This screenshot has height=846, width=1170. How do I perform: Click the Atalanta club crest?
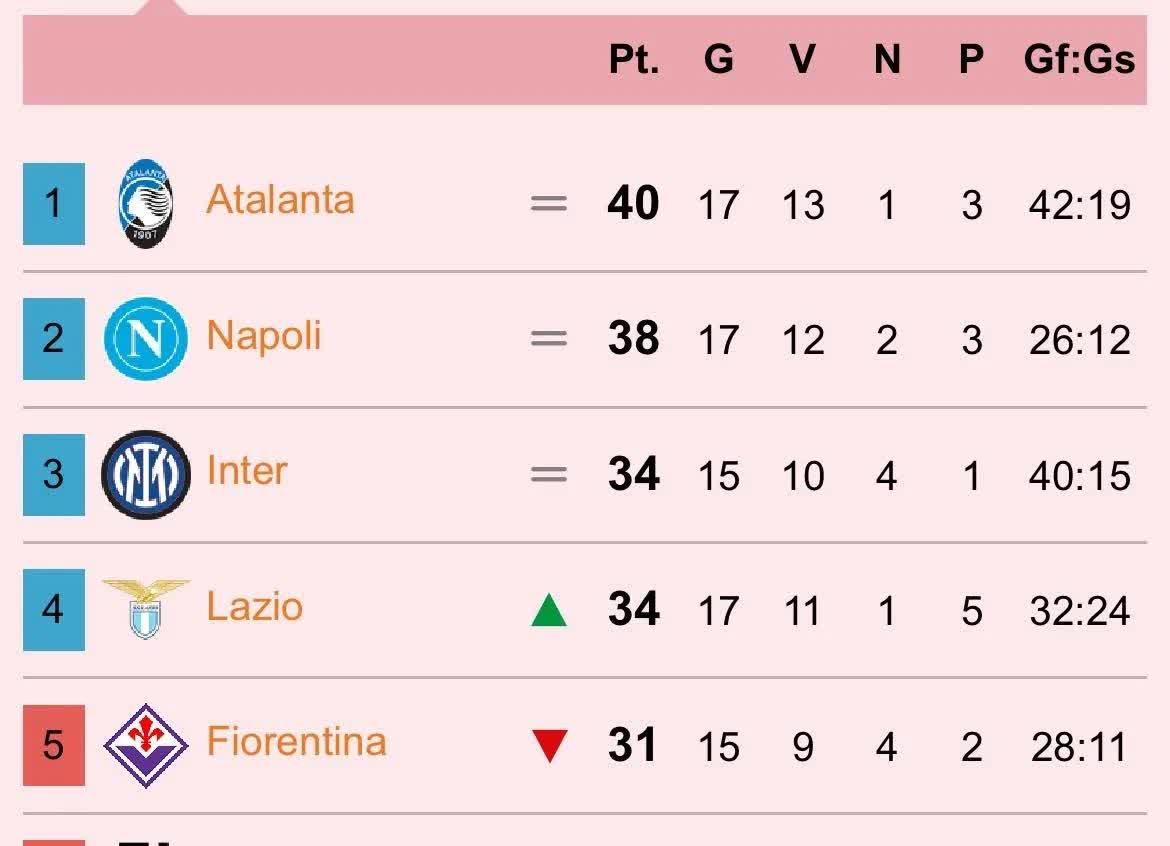pyautogui.click(x=146, y=203)
